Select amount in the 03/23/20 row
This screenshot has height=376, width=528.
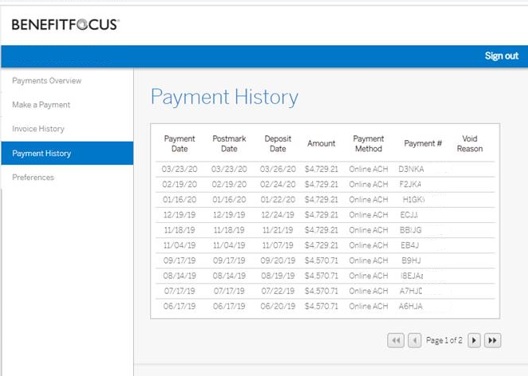(x=321, y=169)
